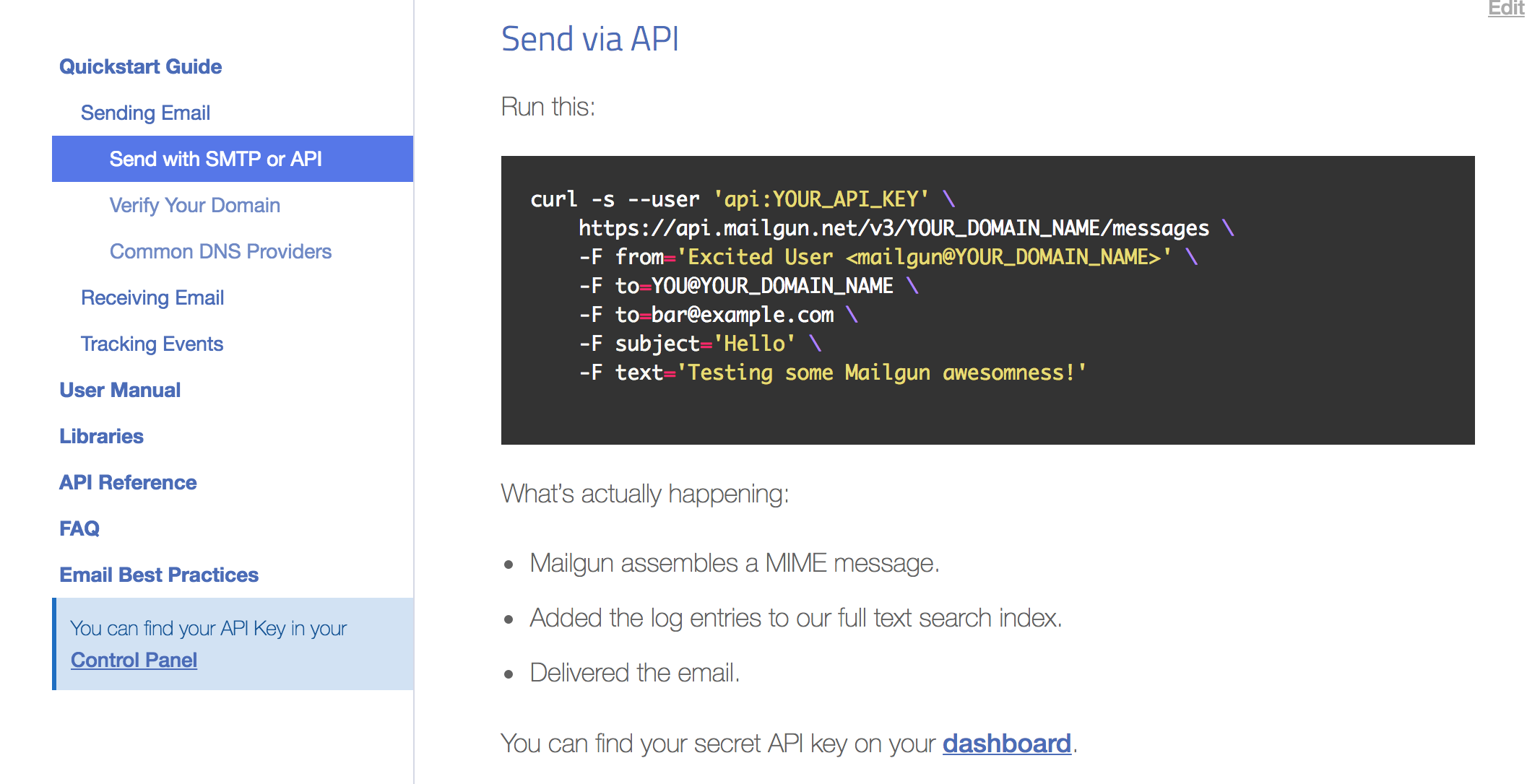Image resolution: width=1540 pixels, height=784 pixels.
Task: Click 'Delivered the email.' bullet text
Action: 635,673
